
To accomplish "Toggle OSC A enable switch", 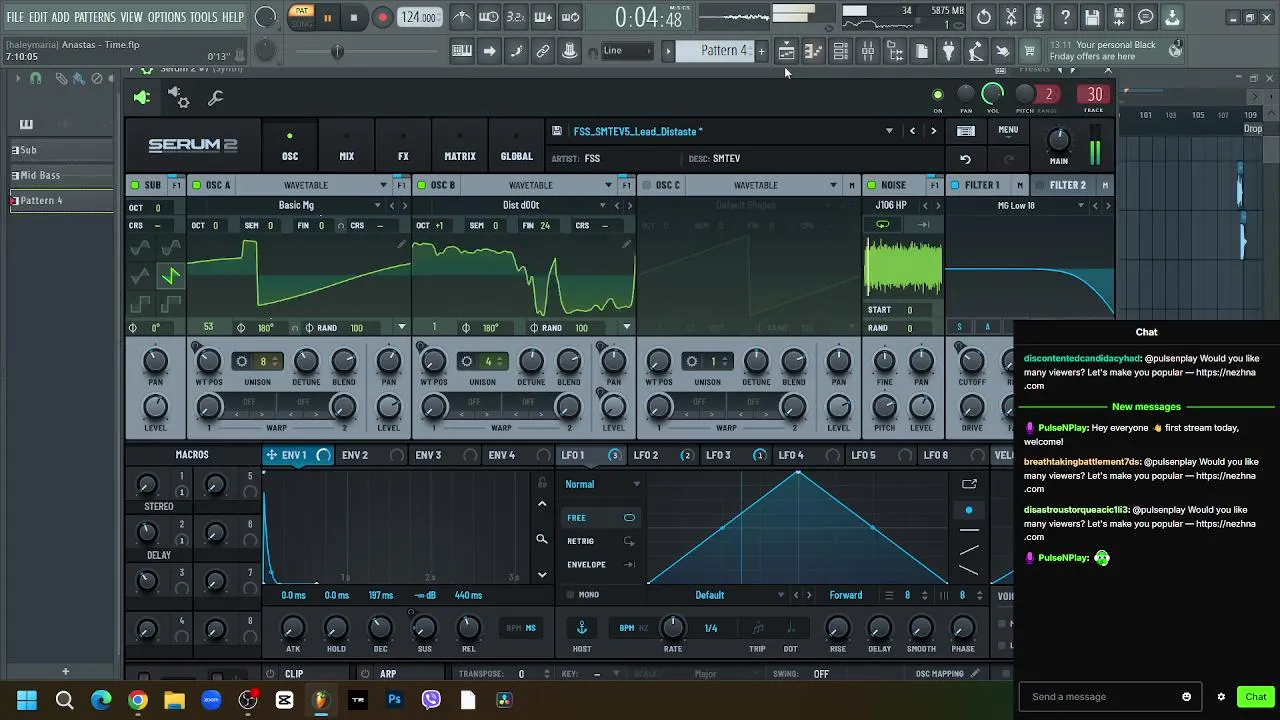I will tap(197, 185).
